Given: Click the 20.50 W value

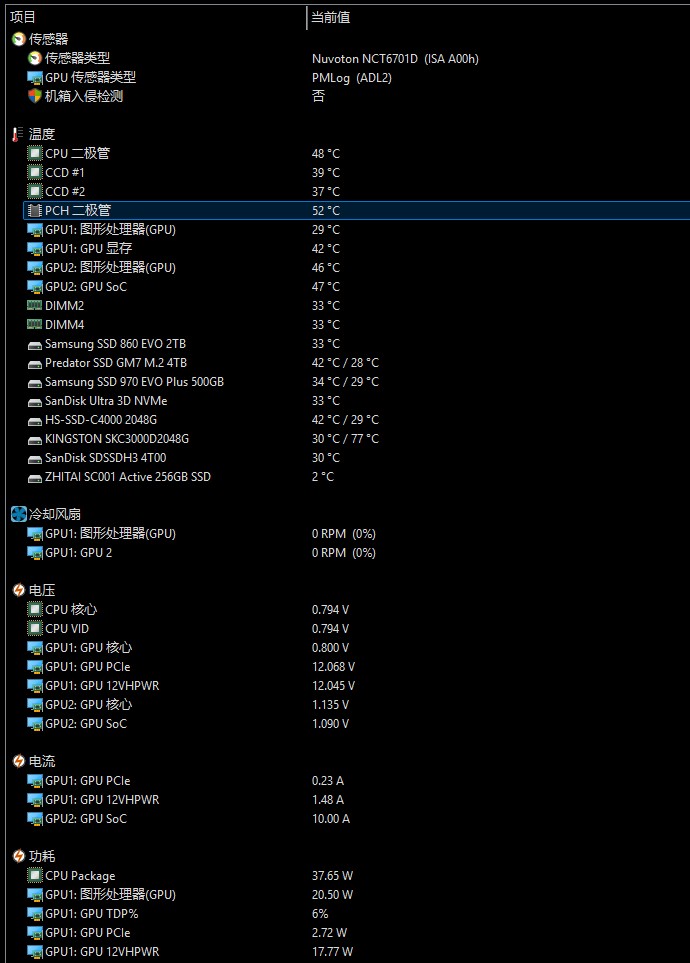Looking at the screenshot, I should [x=332, y=895].
